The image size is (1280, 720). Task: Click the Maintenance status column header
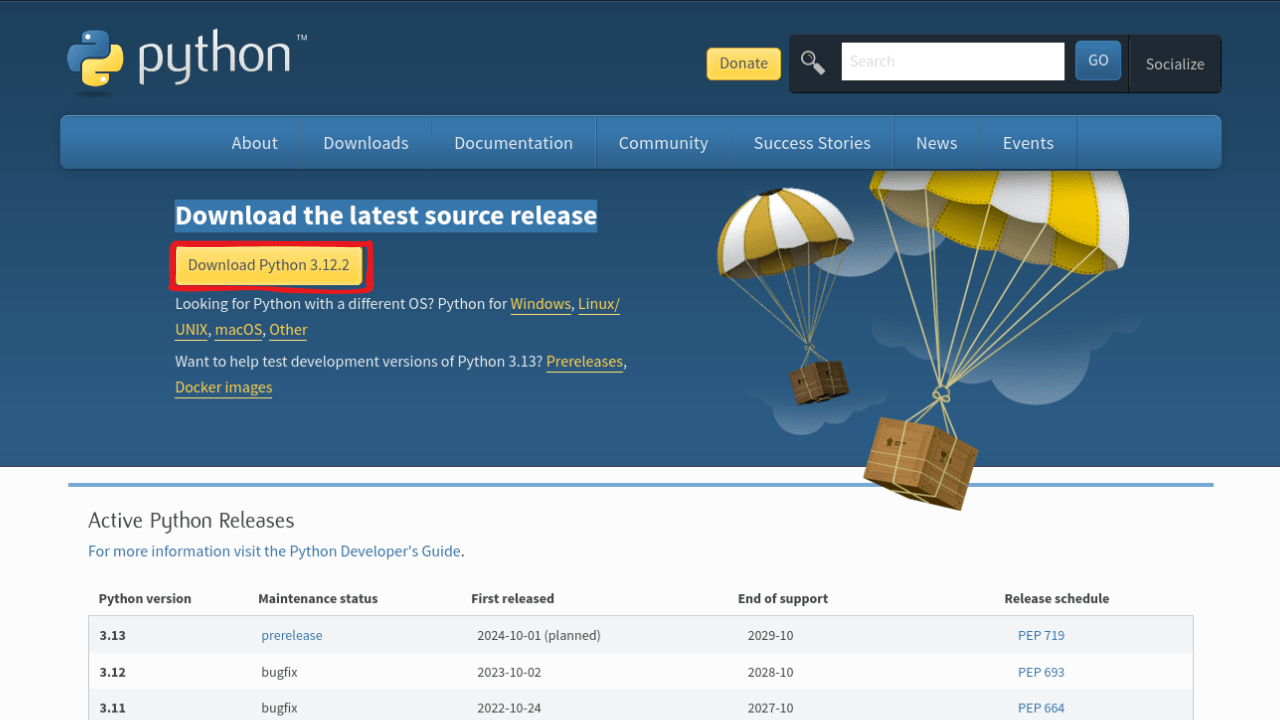tap(318, 598)
